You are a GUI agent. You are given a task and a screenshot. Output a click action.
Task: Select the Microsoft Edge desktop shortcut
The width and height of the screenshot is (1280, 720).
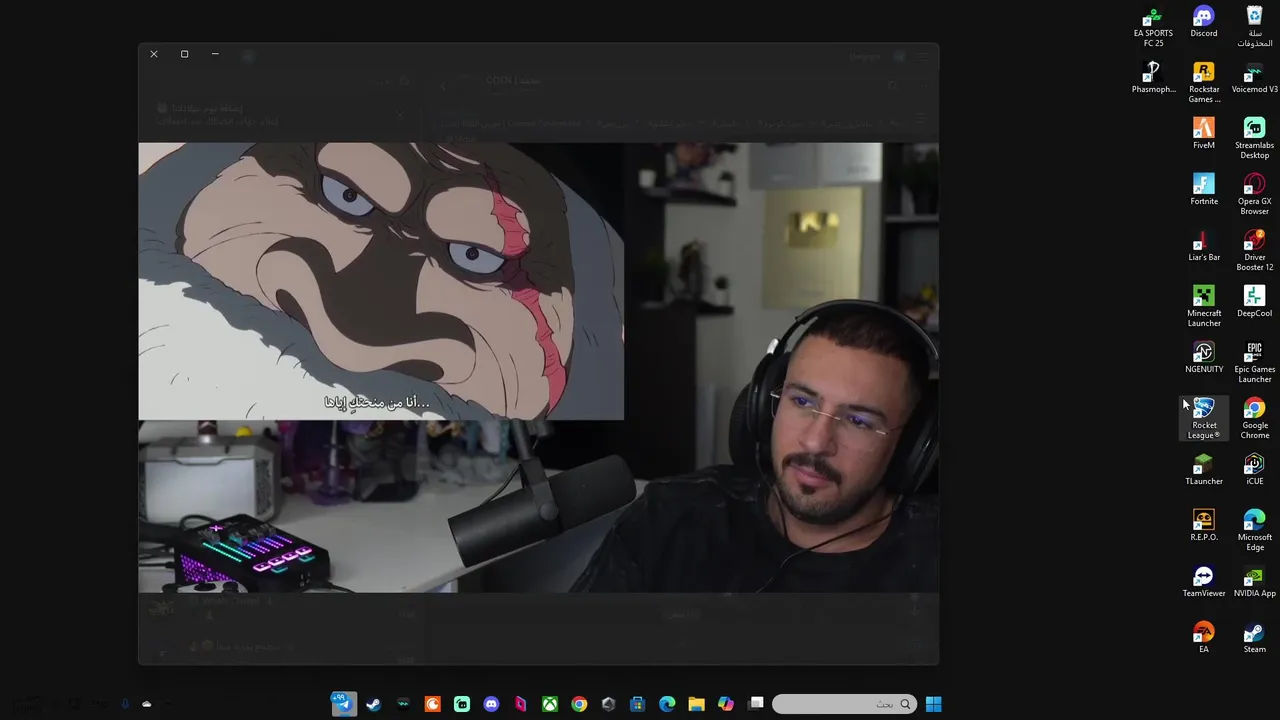pos(1255,531)
